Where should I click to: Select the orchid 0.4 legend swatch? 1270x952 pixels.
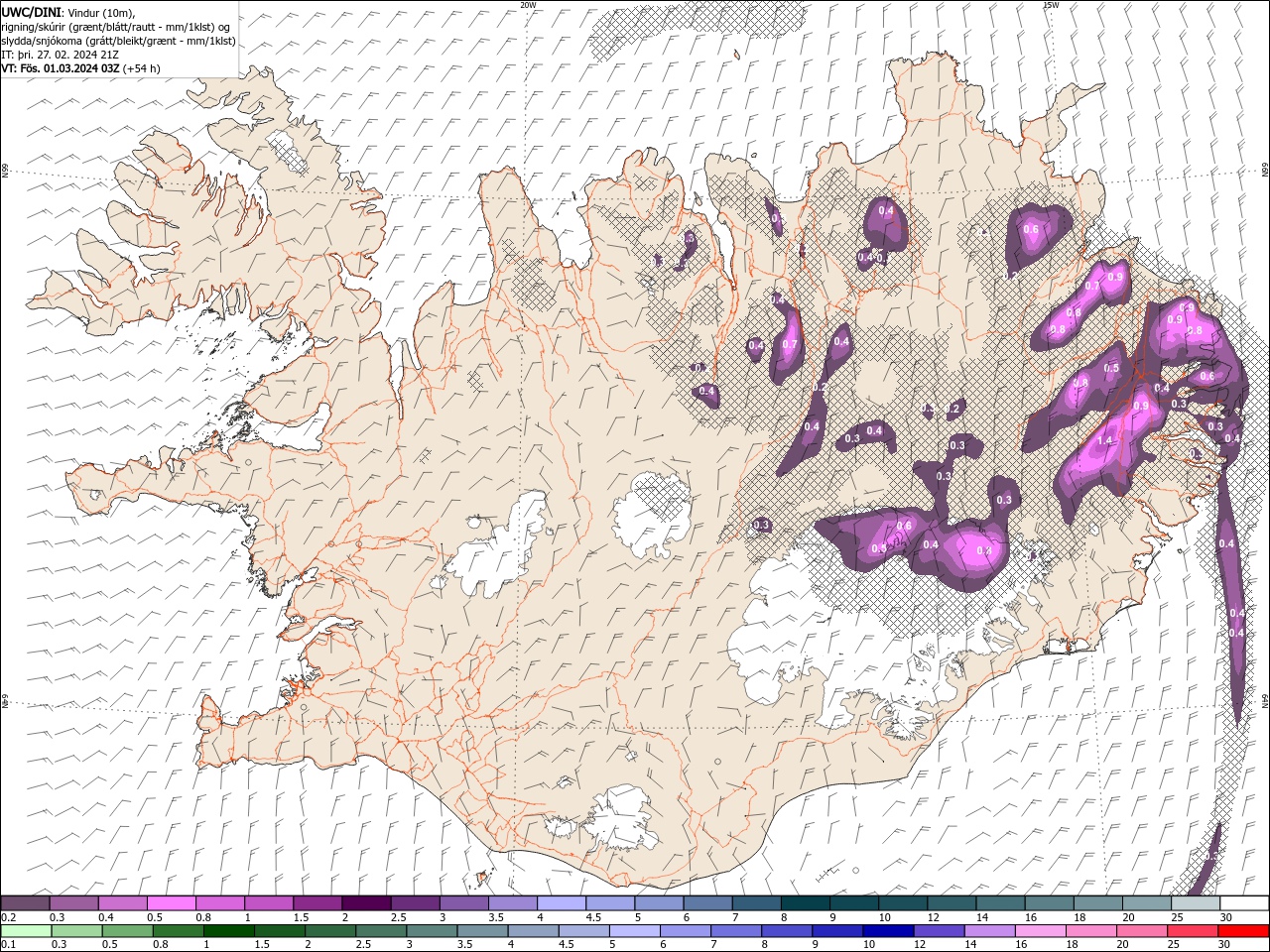pos(123,903)
